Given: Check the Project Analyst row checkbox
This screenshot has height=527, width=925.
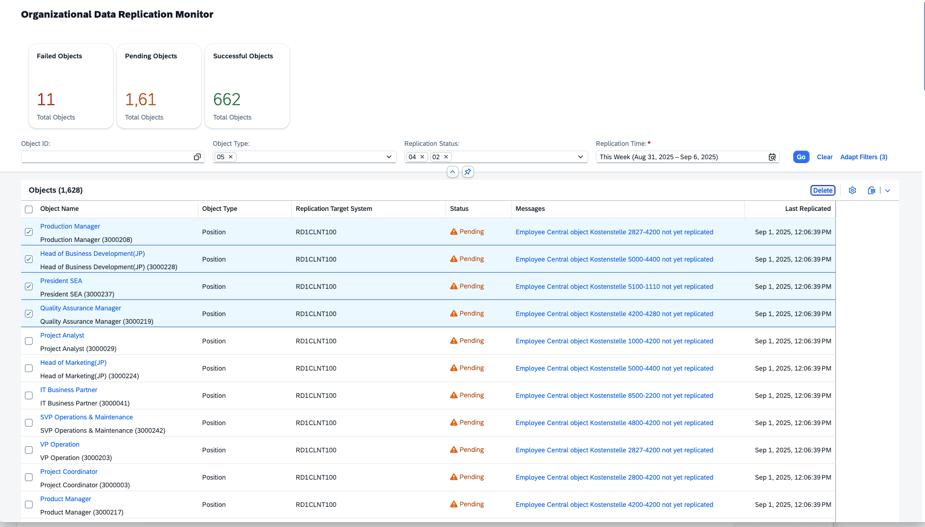Looking at the screenshot, I should click(29, 341).
